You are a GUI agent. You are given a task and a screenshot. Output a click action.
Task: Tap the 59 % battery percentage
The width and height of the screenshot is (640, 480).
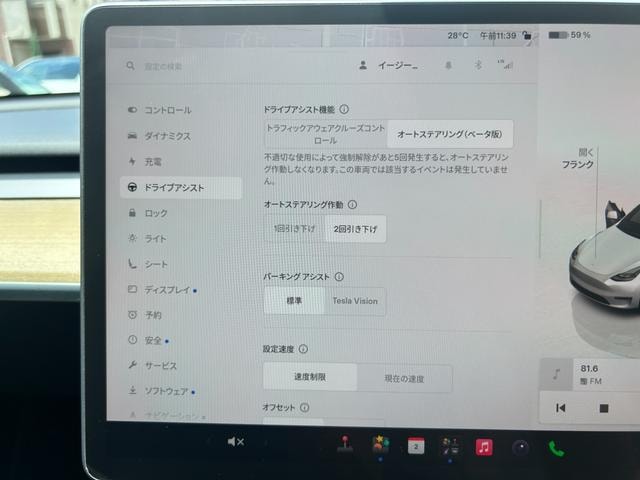click(x=580, y=35)
